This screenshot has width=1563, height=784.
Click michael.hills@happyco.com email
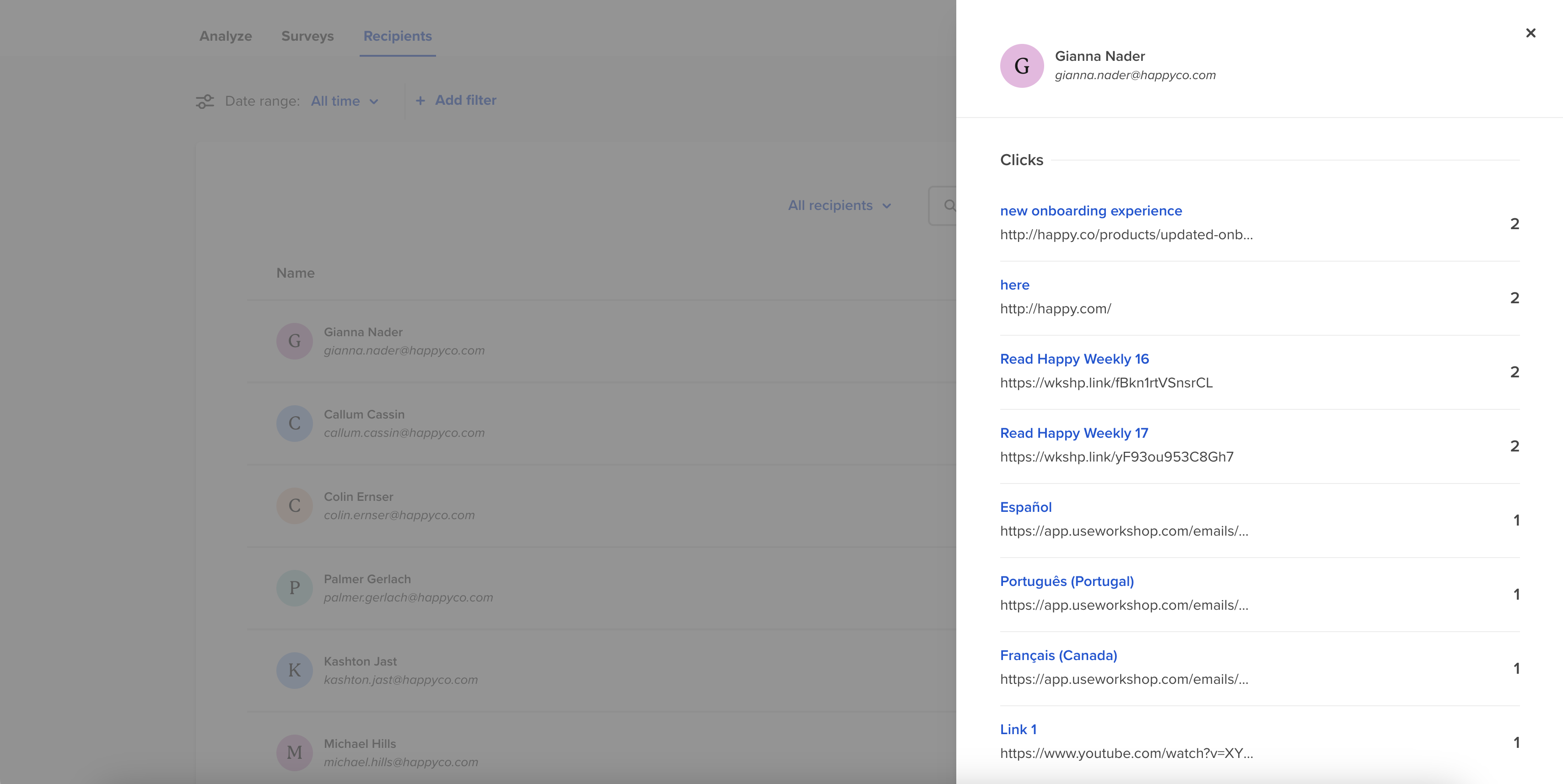point(400,762)
